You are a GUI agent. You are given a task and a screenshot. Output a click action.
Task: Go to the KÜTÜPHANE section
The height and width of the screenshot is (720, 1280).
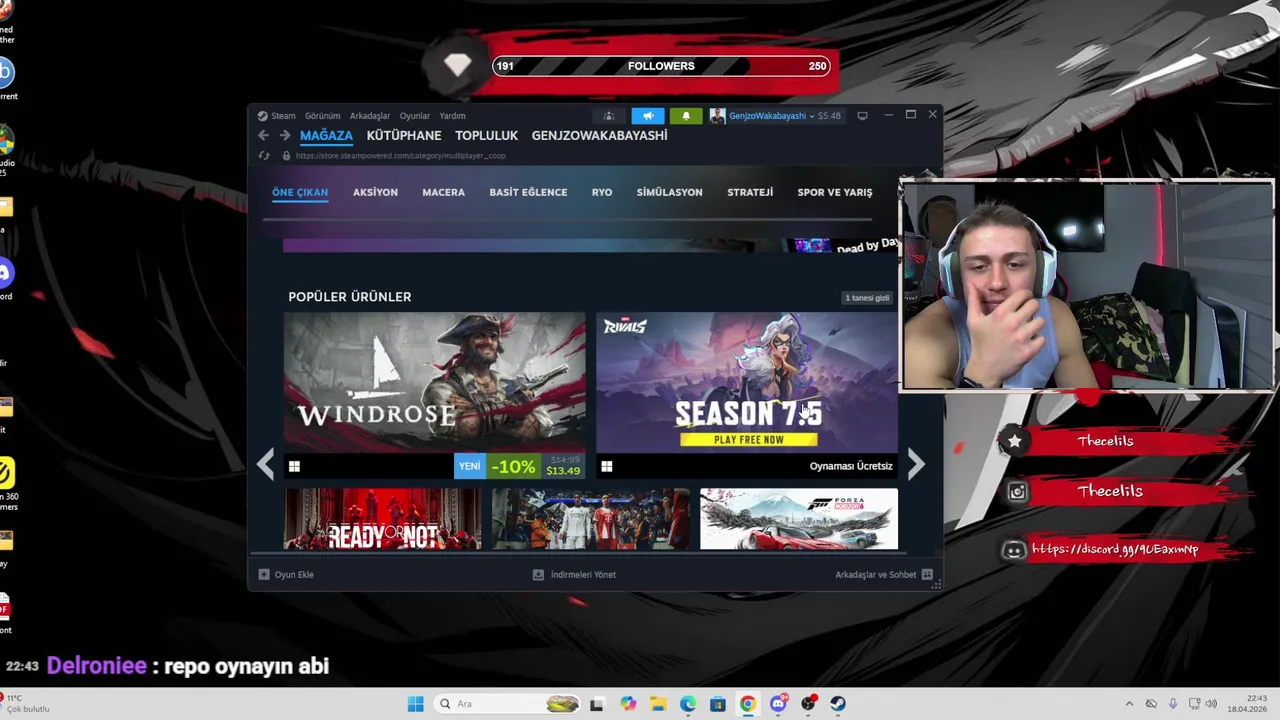point(404,135)
